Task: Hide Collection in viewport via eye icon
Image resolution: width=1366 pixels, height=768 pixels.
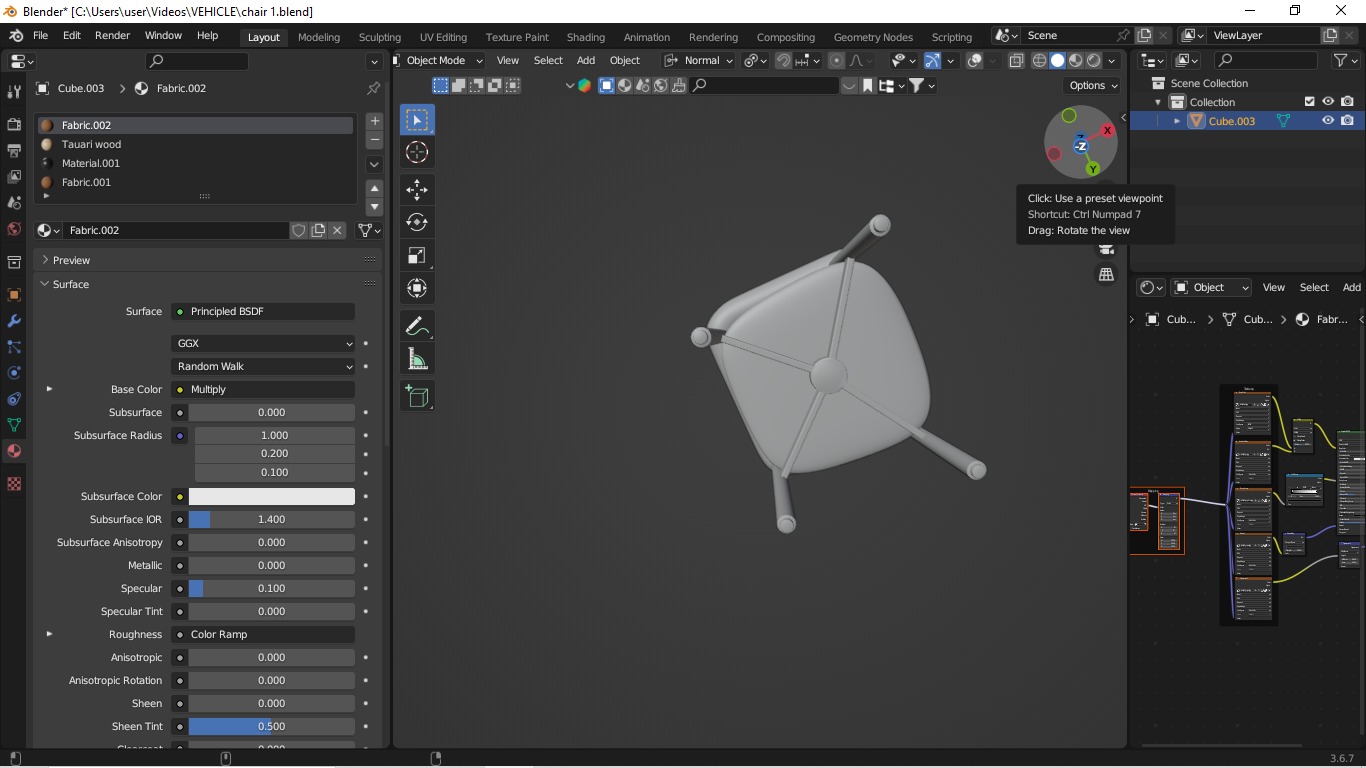Action: (1328, 102)
